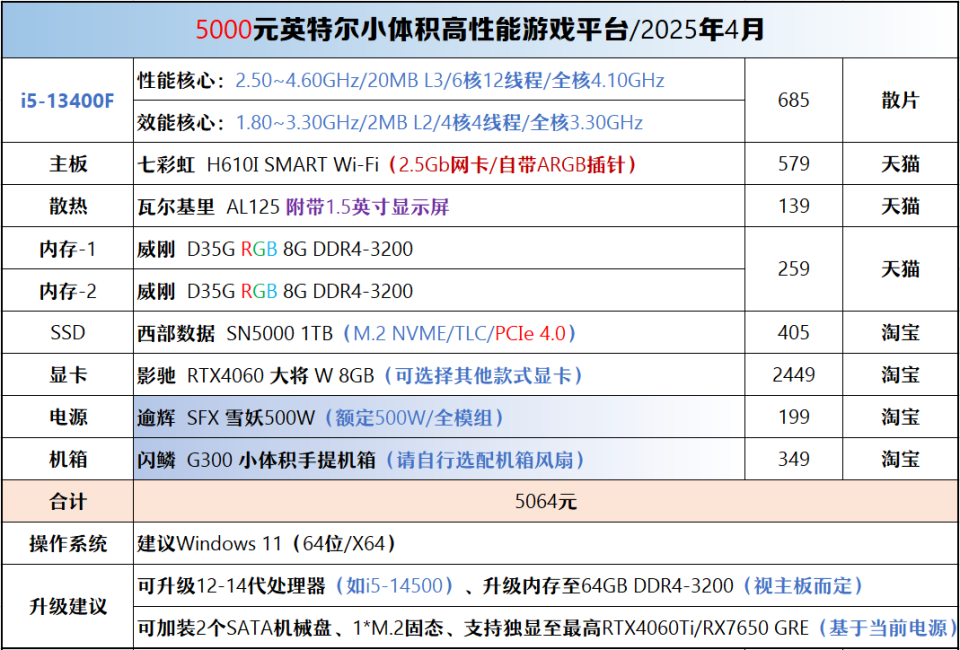Select the 内存-2 label

tap(67, 291)
